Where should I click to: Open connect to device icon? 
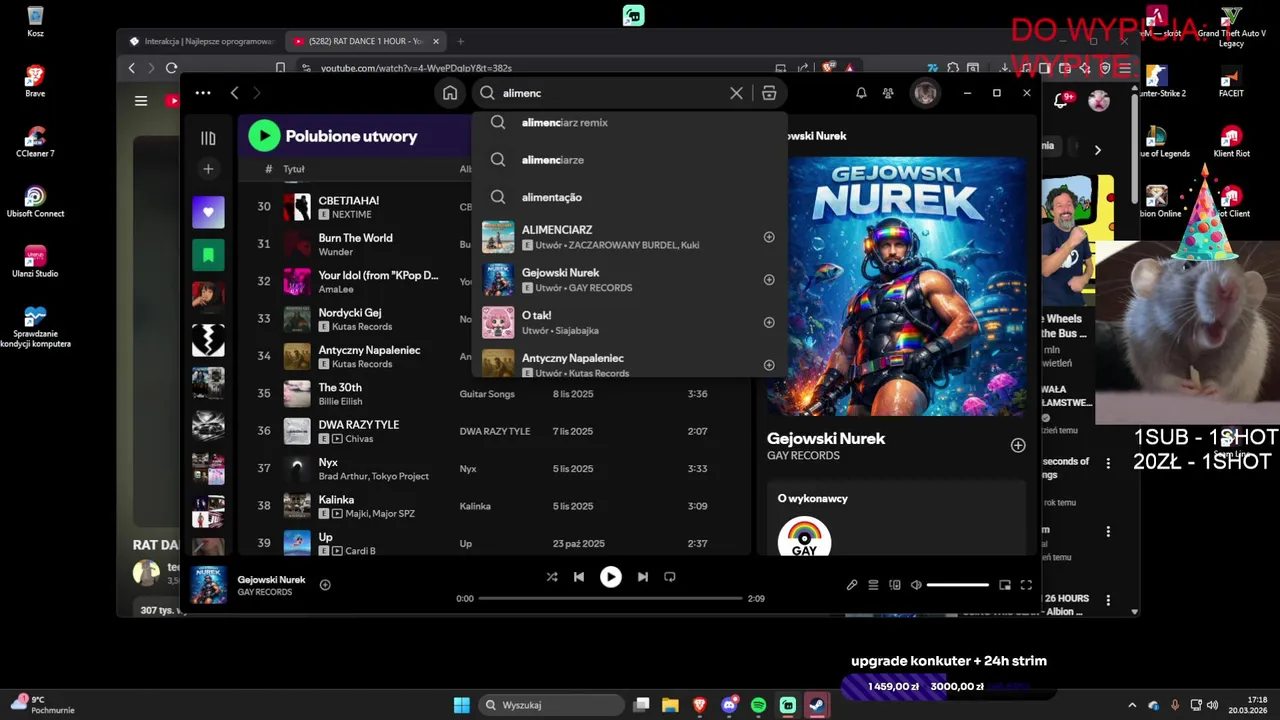click(895, 585)
